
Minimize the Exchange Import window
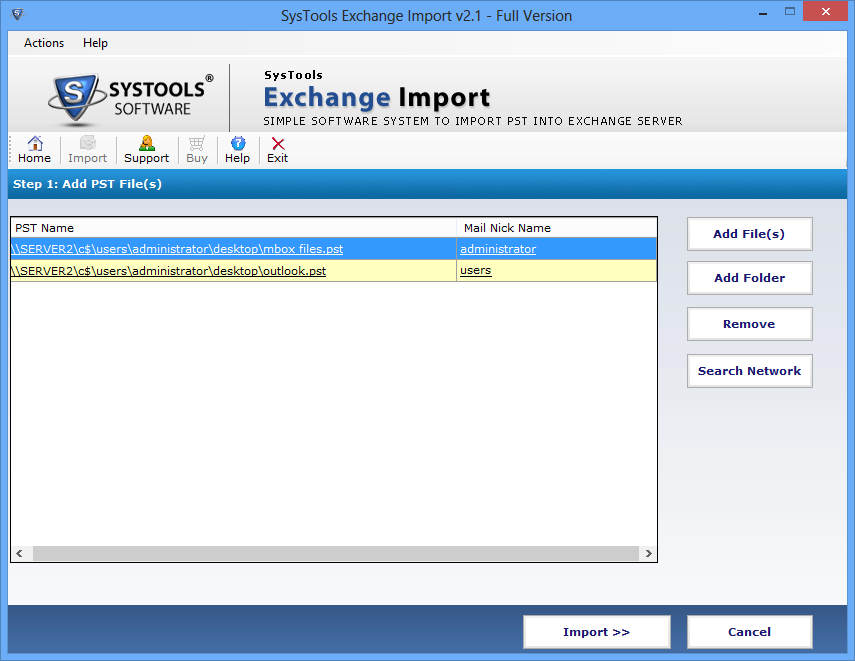[x=763, y=13]
